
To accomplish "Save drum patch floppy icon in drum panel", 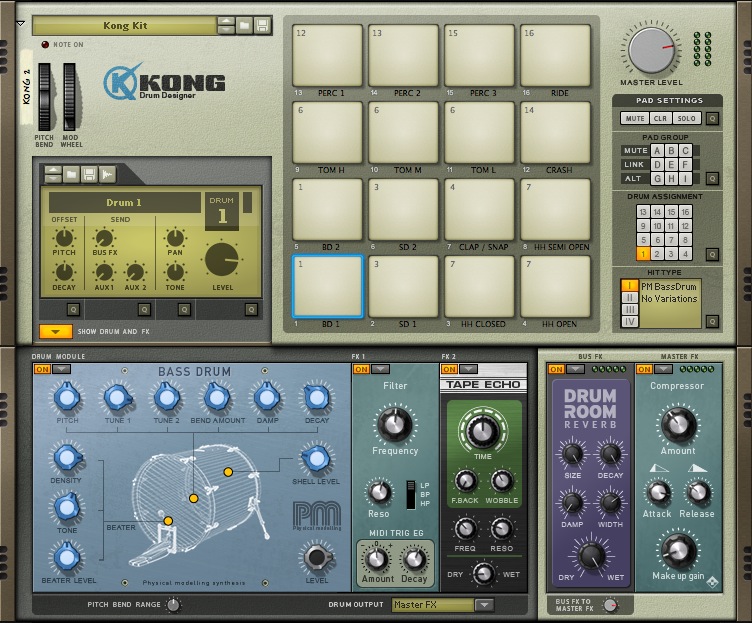I will [x=89, y=175].
